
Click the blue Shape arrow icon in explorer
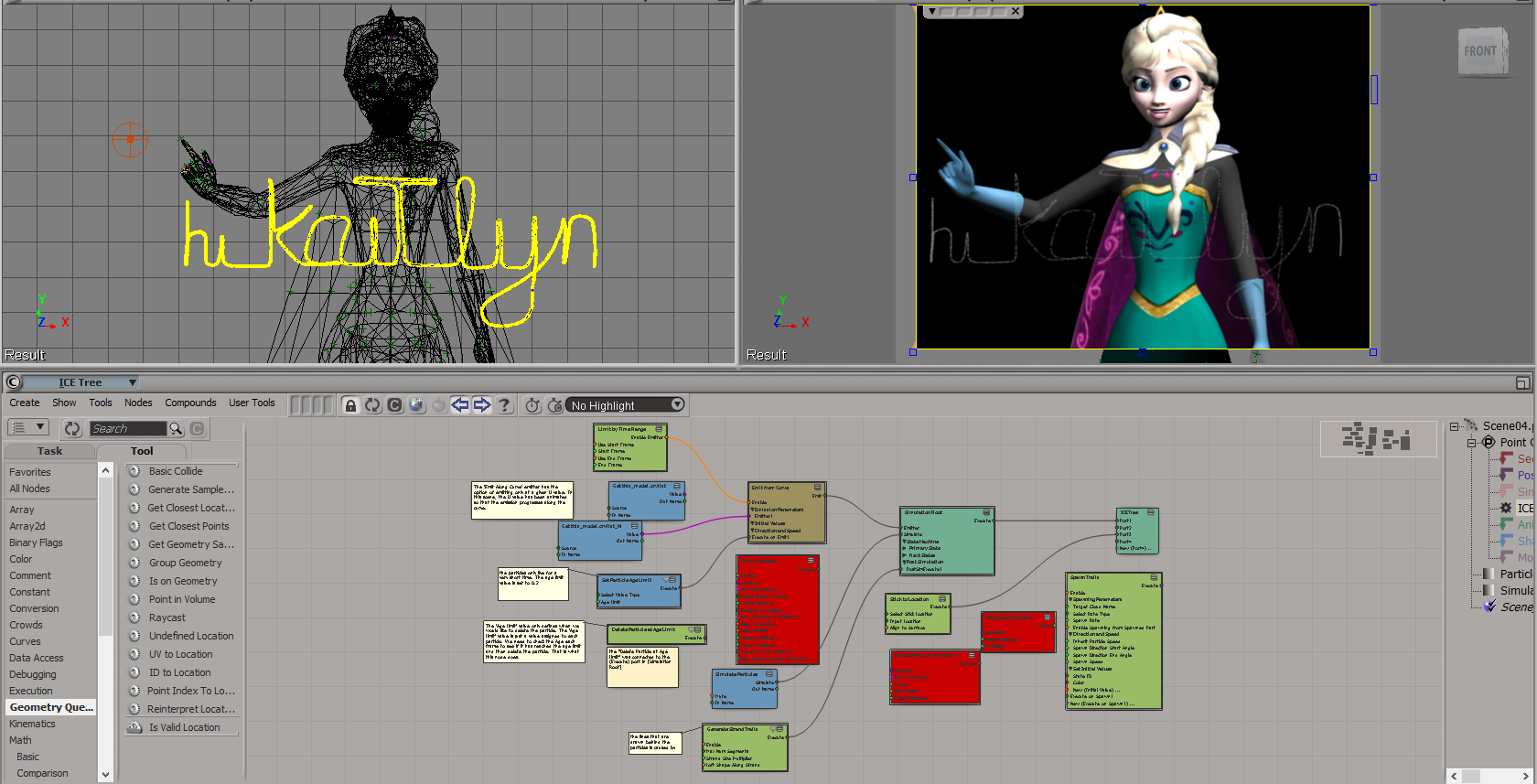tap(1506, 541)
